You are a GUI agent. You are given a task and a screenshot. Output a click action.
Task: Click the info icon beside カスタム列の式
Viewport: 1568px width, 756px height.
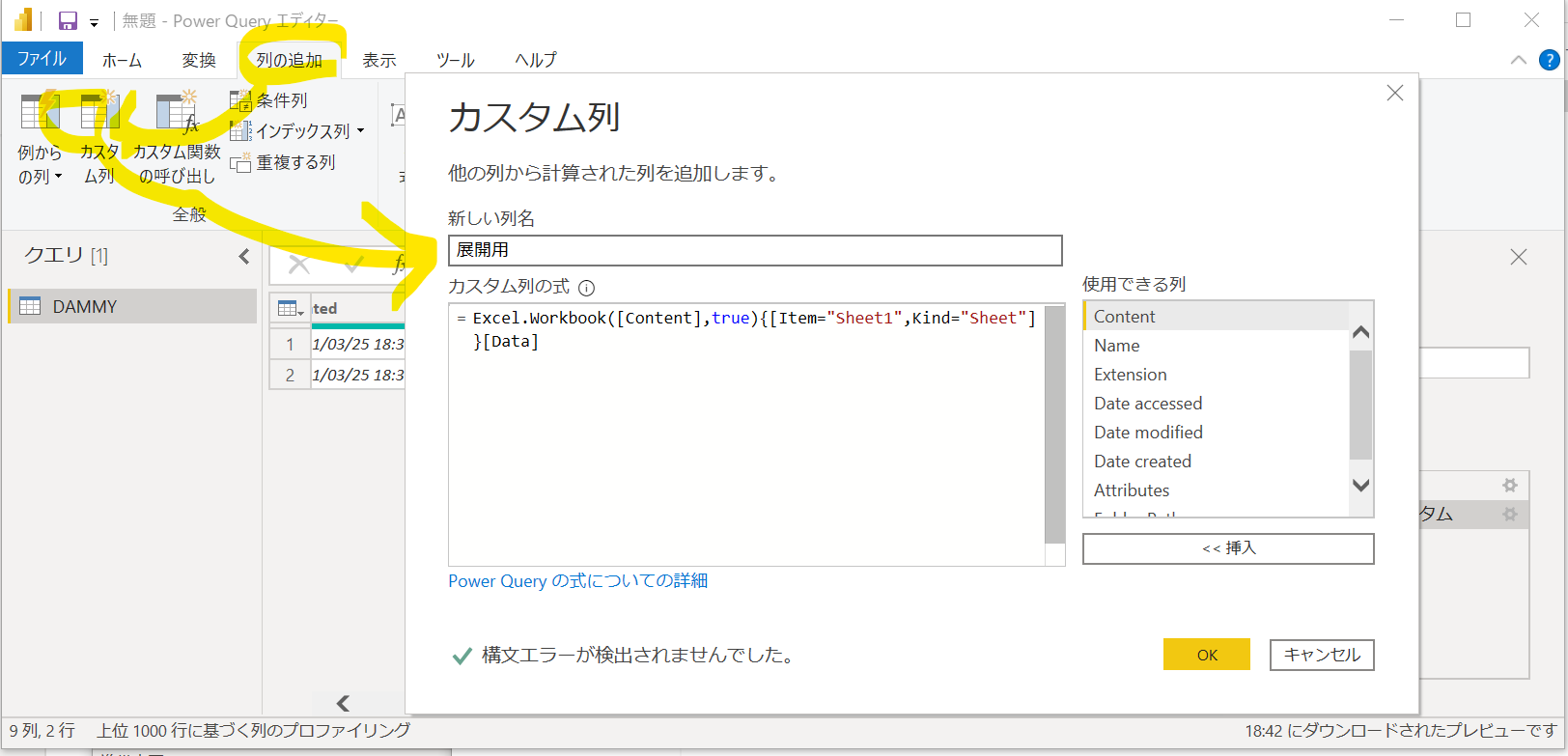(586, 288)
